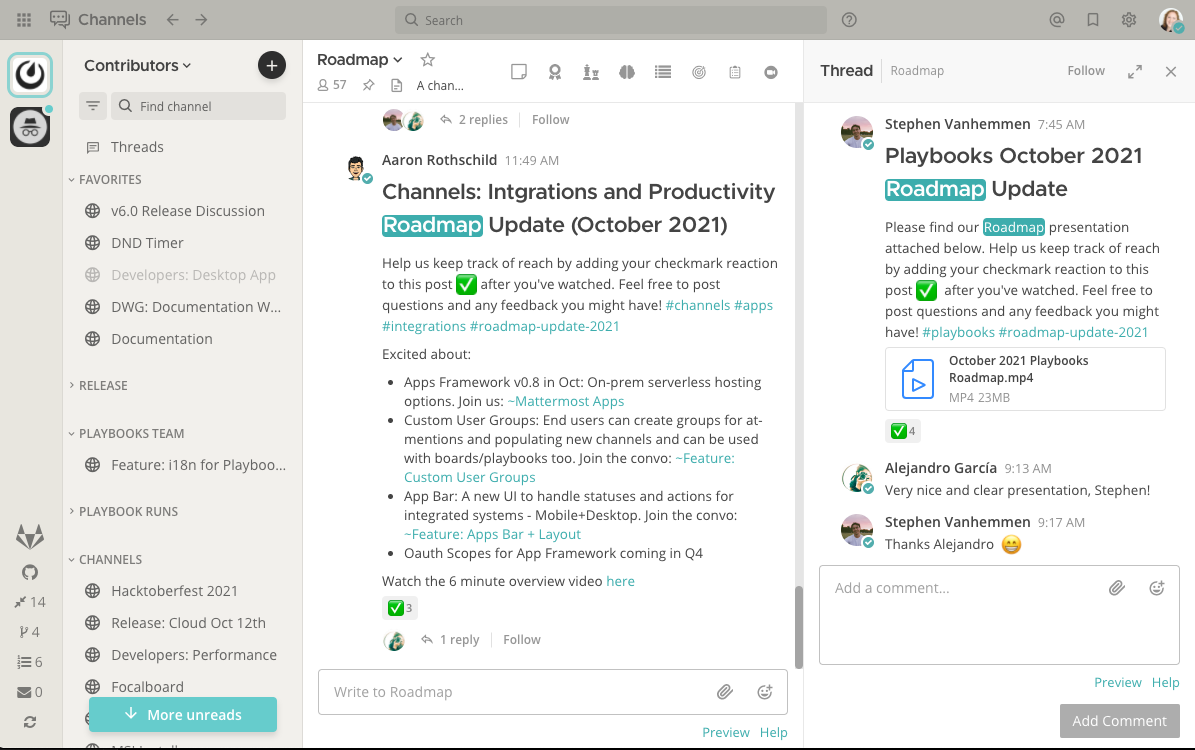Click Follow on Aaron Rothschild's reply thread

pyautogui.click(x=521, y=639)
